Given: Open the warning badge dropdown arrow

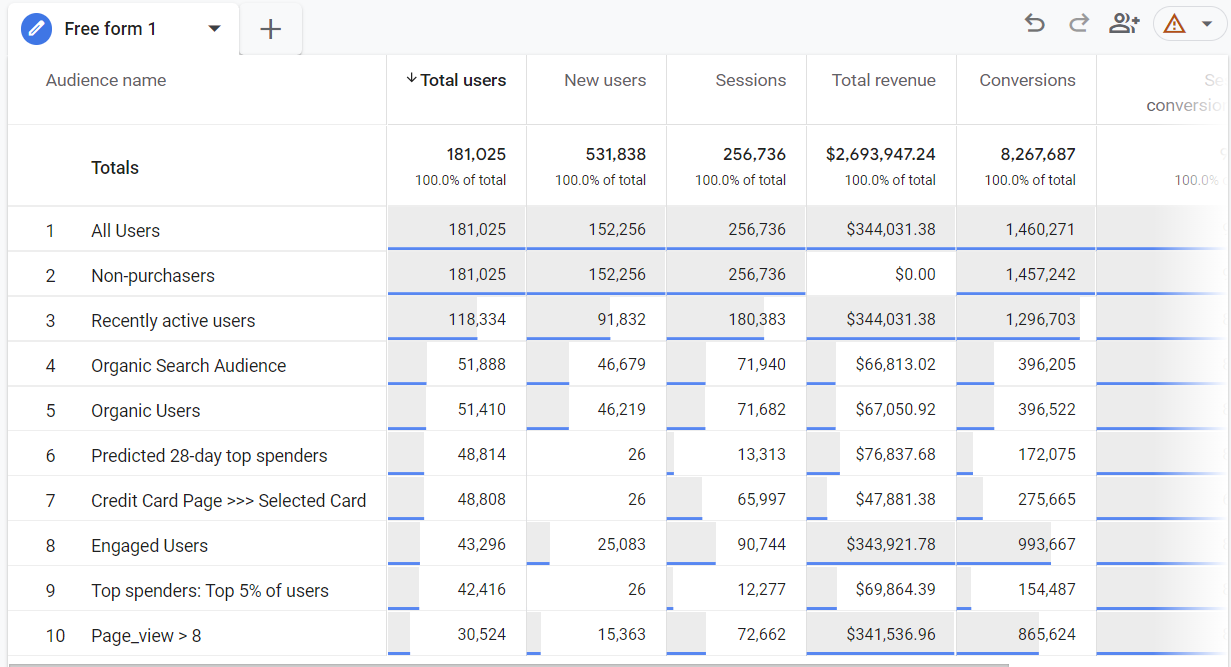Looking at the screenshot, I should [1206, 23].
